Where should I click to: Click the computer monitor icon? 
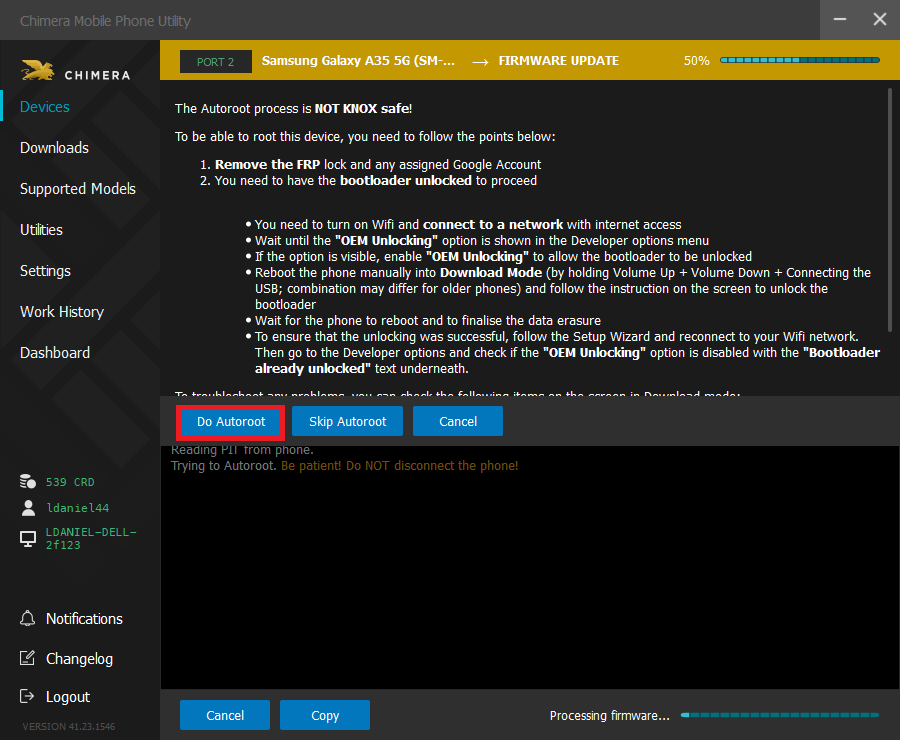click(28, 539)
